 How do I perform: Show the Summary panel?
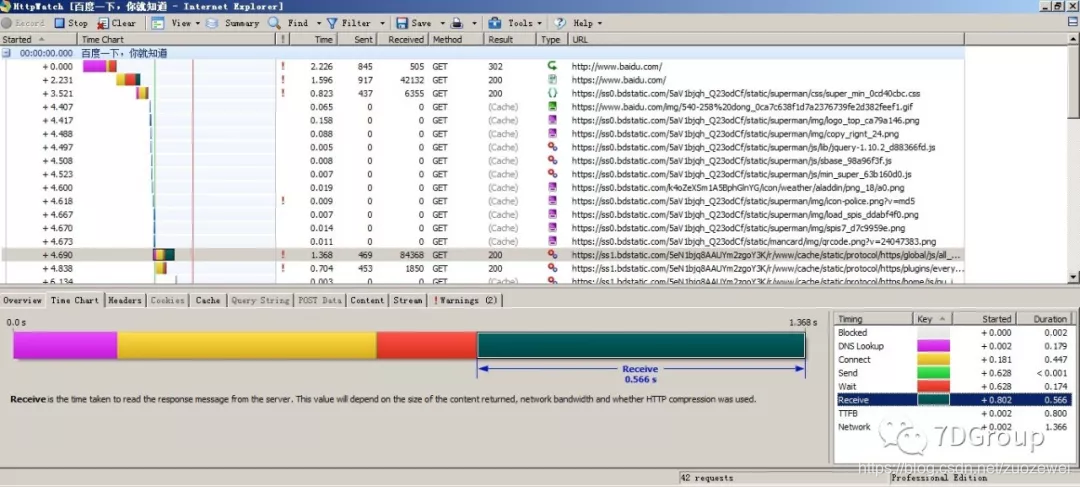(x=232, y=23)
